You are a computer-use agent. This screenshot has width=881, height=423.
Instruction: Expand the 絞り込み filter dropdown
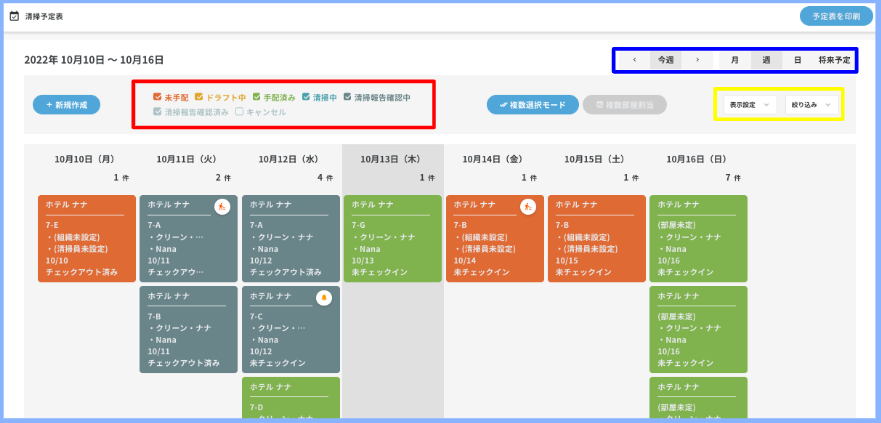(x=810, y=104)
